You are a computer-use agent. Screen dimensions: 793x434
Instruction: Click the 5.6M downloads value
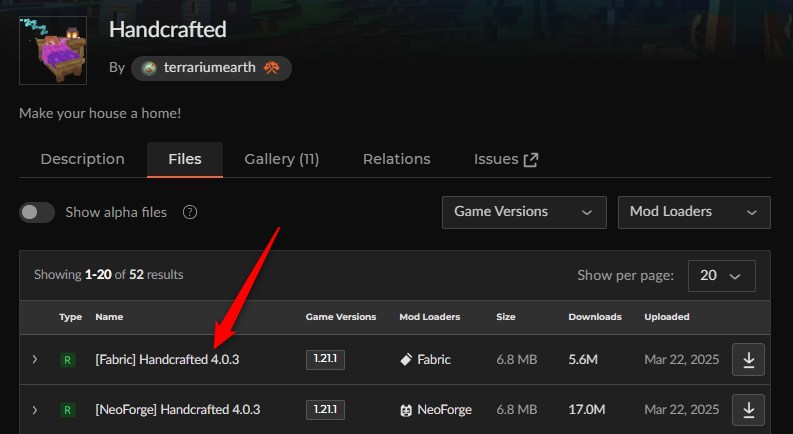(583, 360)
